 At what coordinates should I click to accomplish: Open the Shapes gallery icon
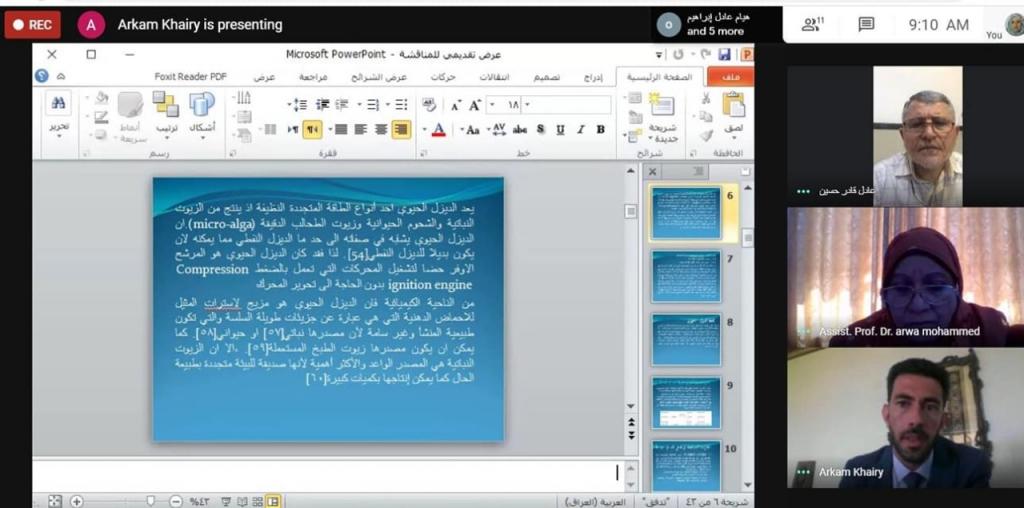[x=202, y=106]
